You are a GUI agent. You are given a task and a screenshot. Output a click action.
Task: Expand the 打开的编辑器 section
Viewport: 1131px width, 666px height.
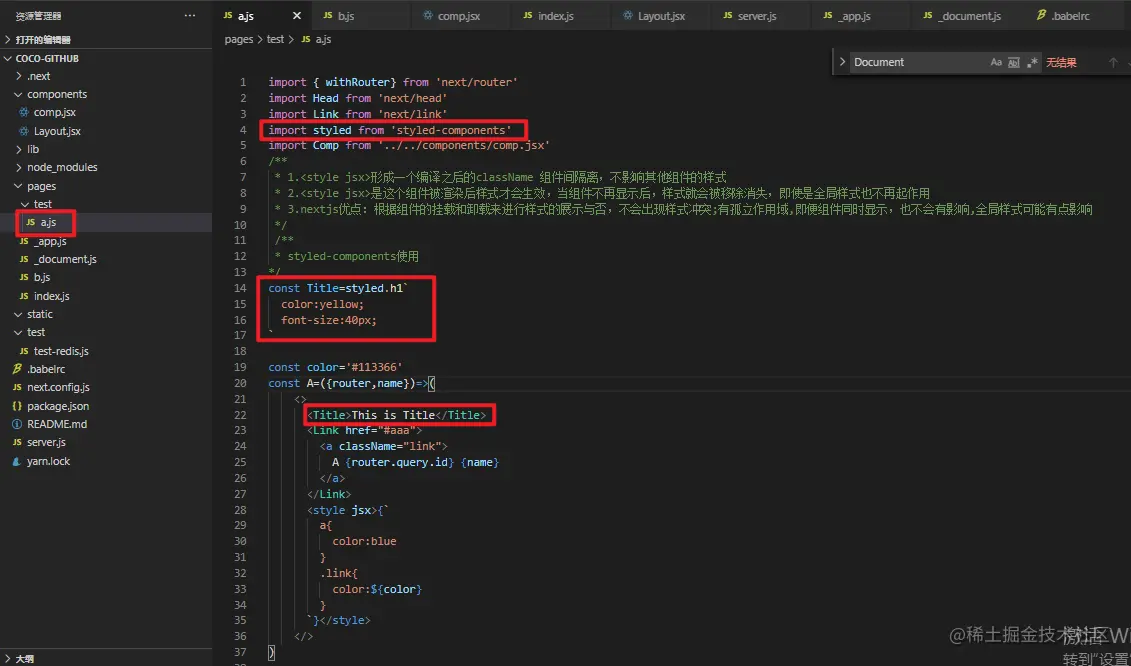[107, 40]
